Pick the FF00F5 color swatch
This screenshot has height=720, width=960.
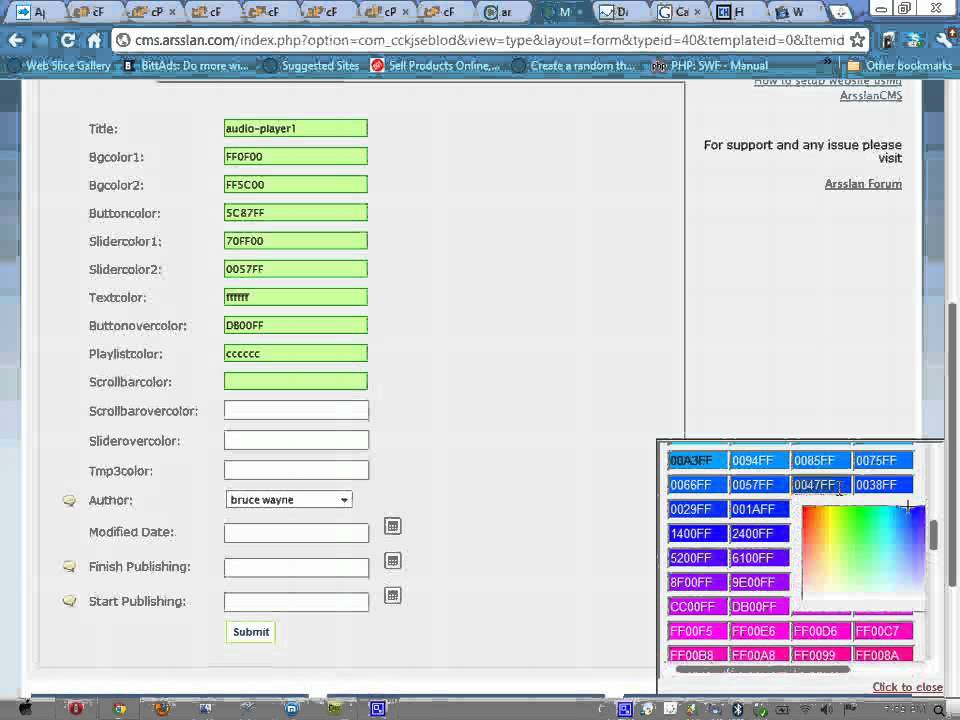[x=697, y=631]
